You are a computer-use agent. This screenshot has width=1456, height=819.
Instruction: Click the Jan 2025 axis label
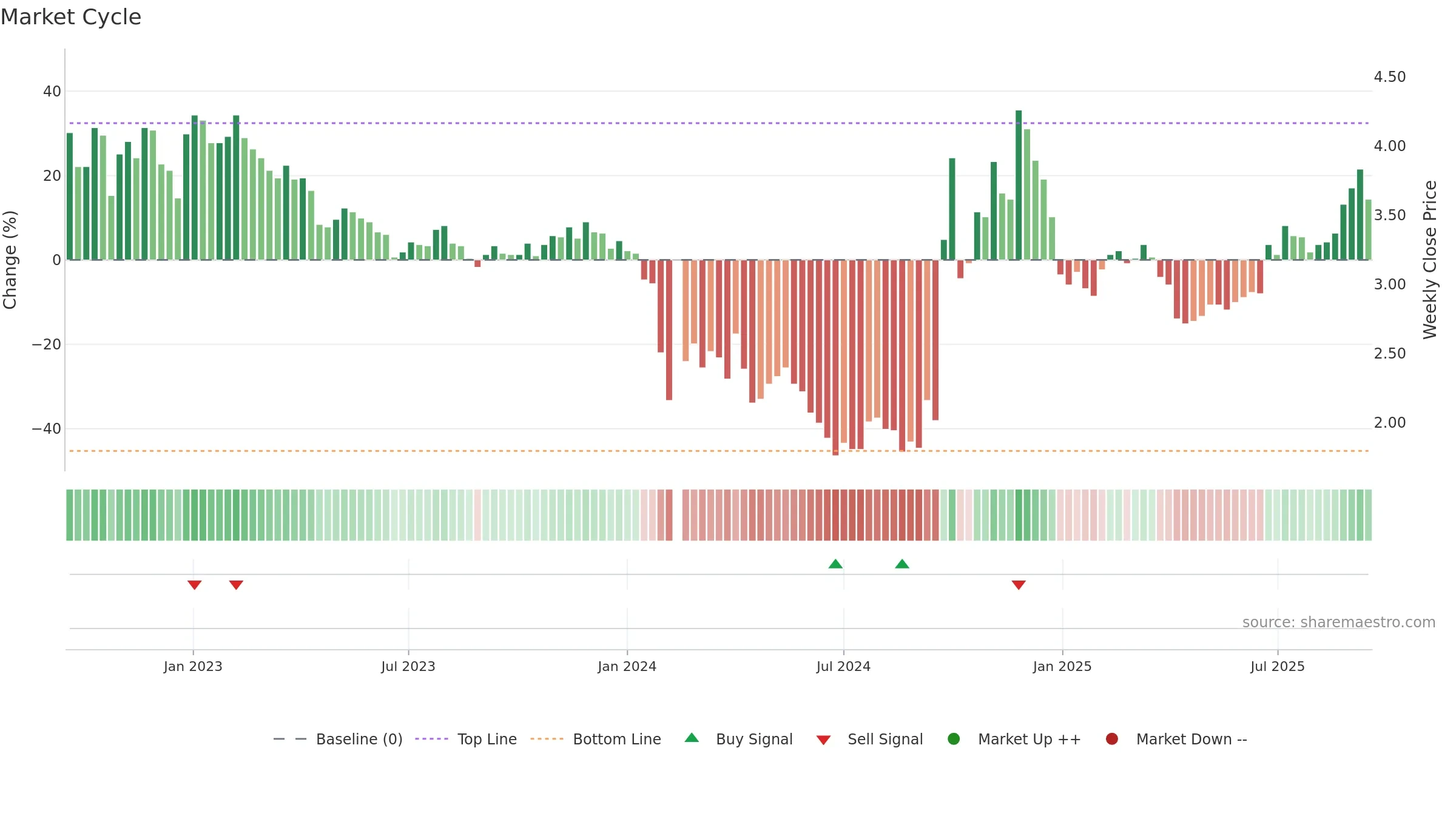1062,666
